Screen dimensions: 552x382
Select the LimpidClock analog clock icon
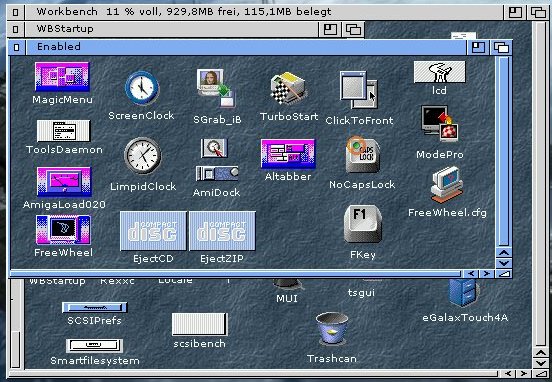click(x=143, y=156)
